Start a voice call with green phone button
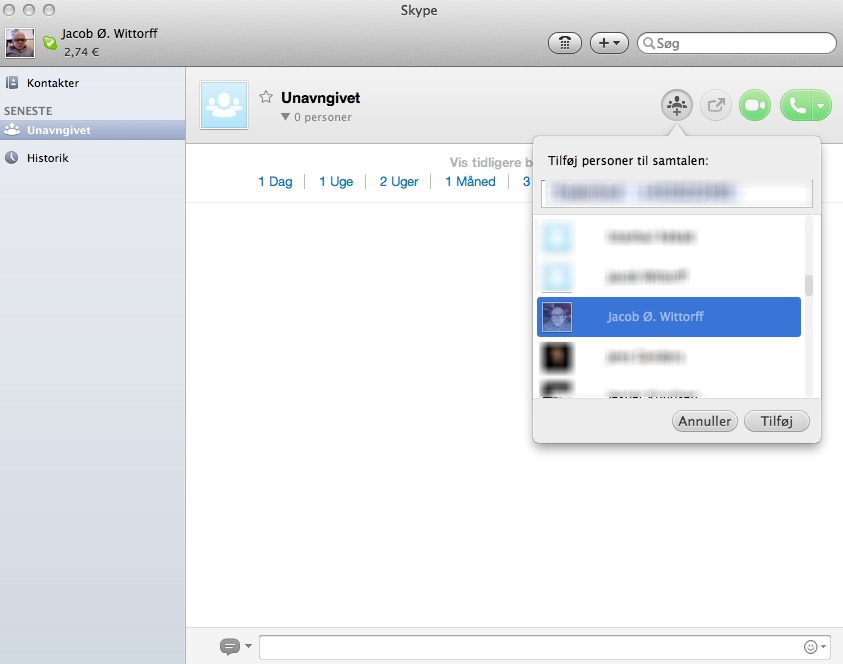 coord(796,105)
